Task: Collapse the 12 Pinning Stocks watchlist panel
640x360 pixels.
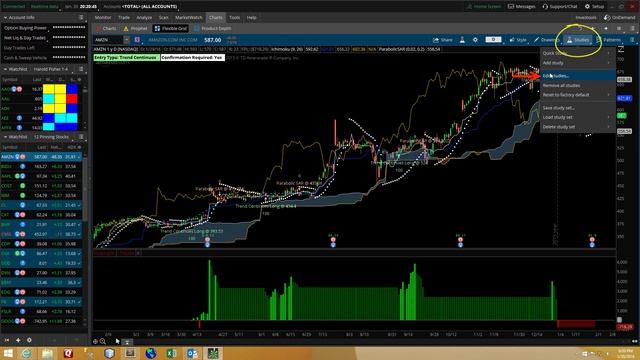Action: point(5,137)
